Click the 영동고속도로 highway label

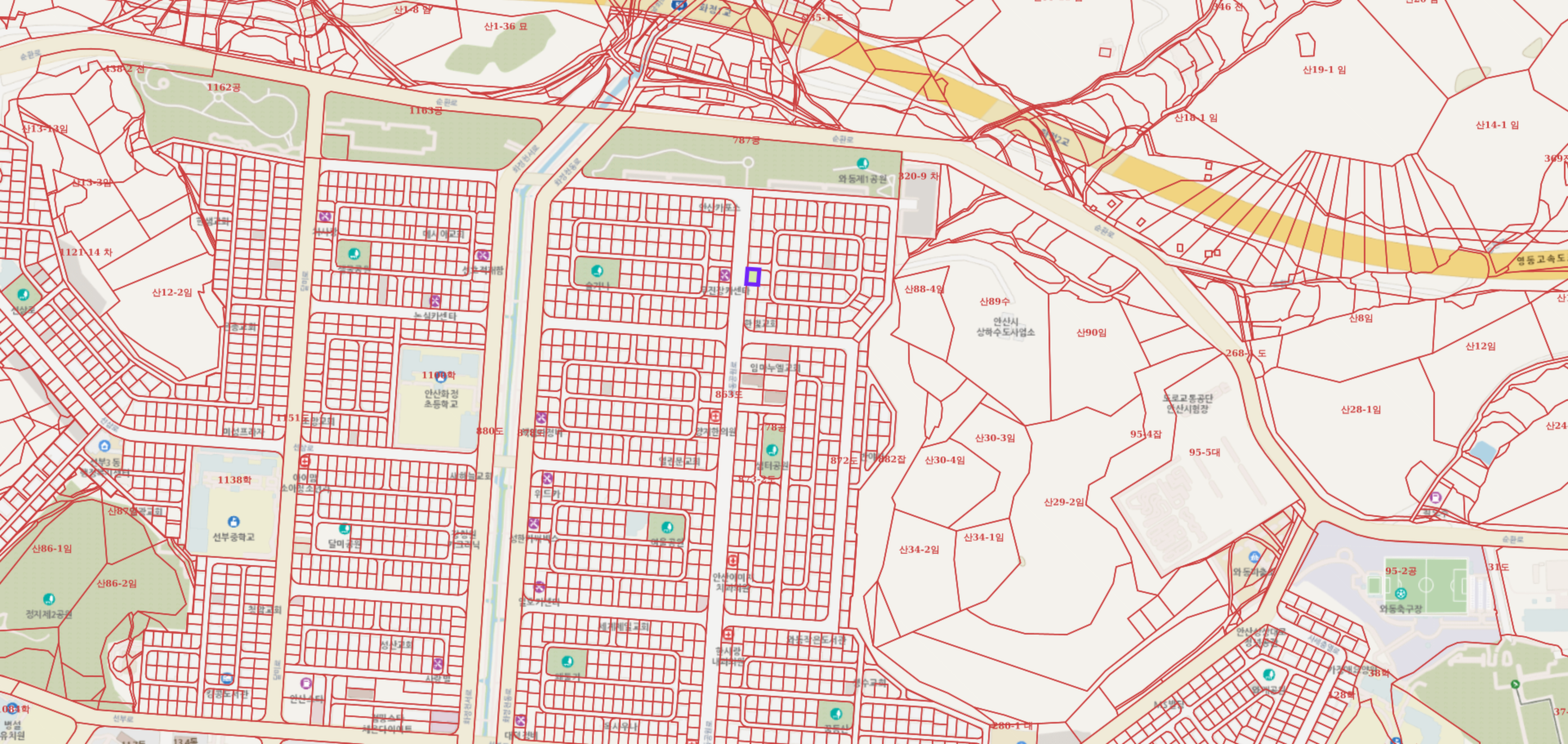(x=1540, y=260)
